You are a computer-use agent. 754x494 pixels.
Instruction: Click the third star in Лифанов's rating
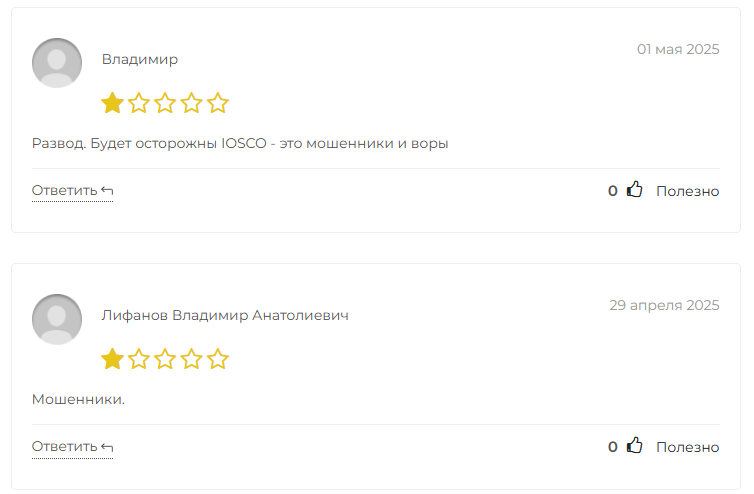pyautogui.click(x=165, y=359)
